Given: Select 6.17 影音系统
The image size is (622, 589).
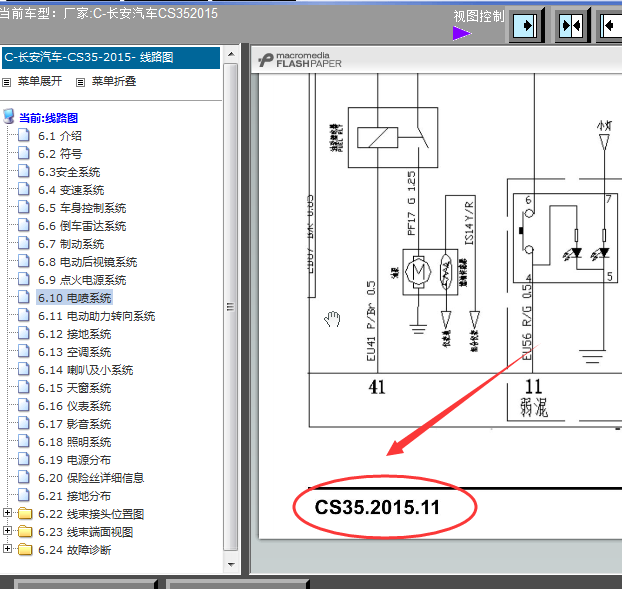Looking at the screenshot, I should click(75, 424).
